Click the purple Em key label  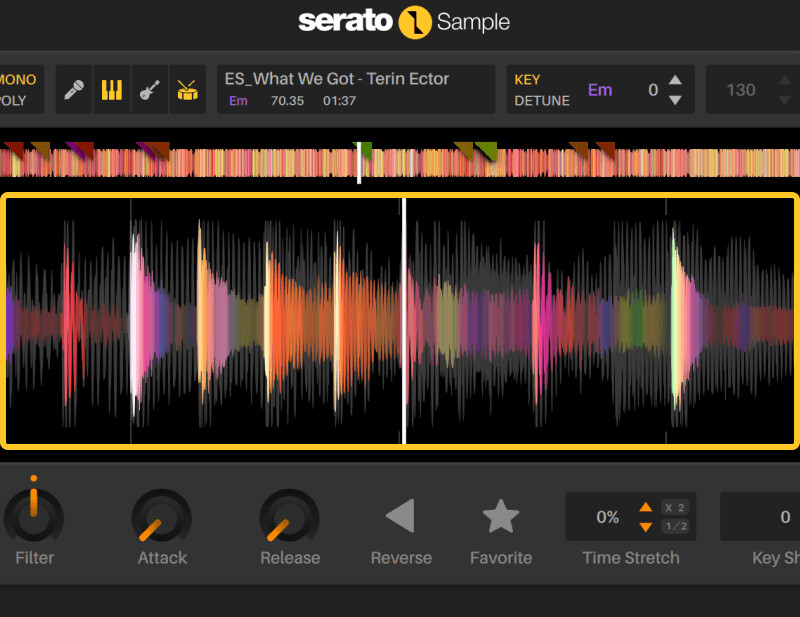pos(600,89)
